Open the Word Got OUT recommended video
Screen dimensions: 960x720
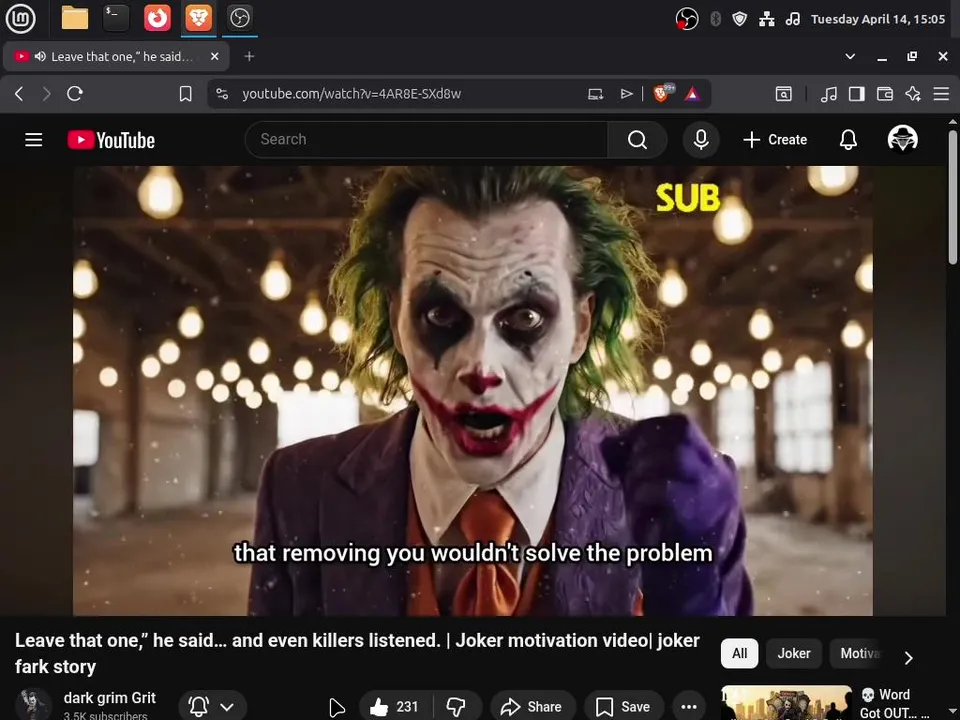894,703
